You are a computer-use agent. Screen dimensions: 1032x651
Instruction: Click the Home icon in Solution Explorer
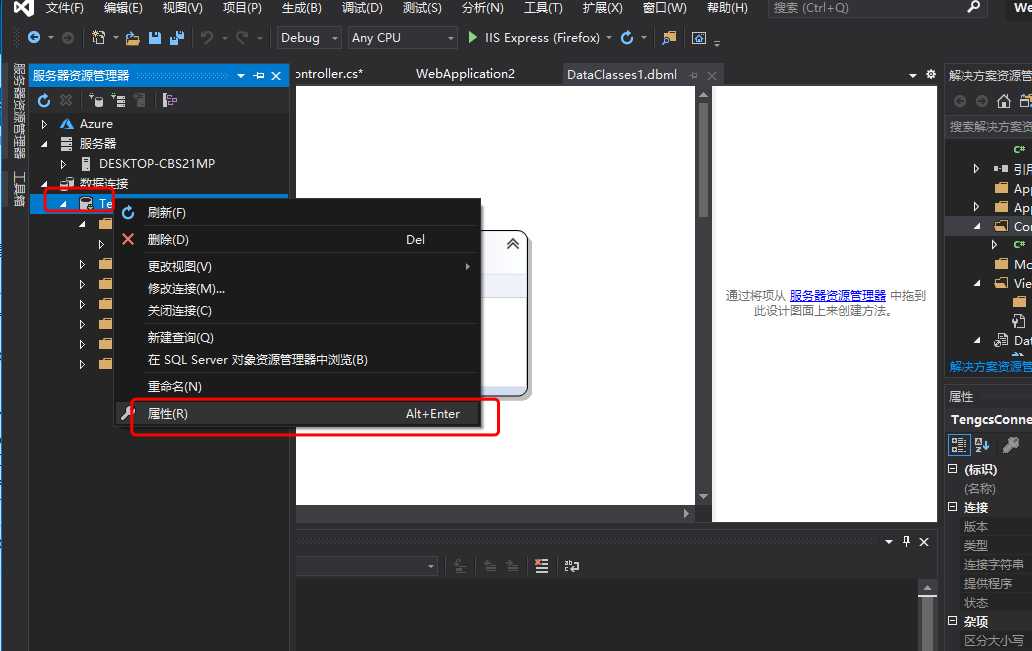(1003, 101)
